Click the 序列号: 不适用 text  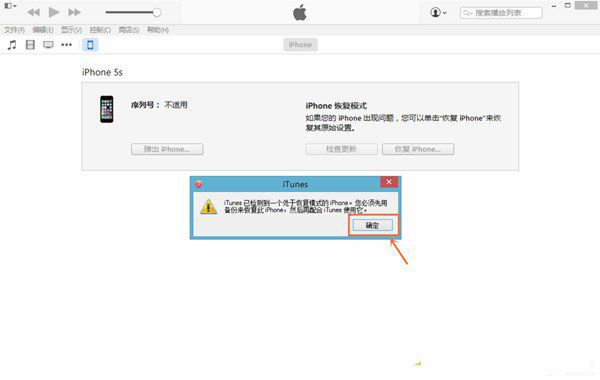[x=159, y=105]
